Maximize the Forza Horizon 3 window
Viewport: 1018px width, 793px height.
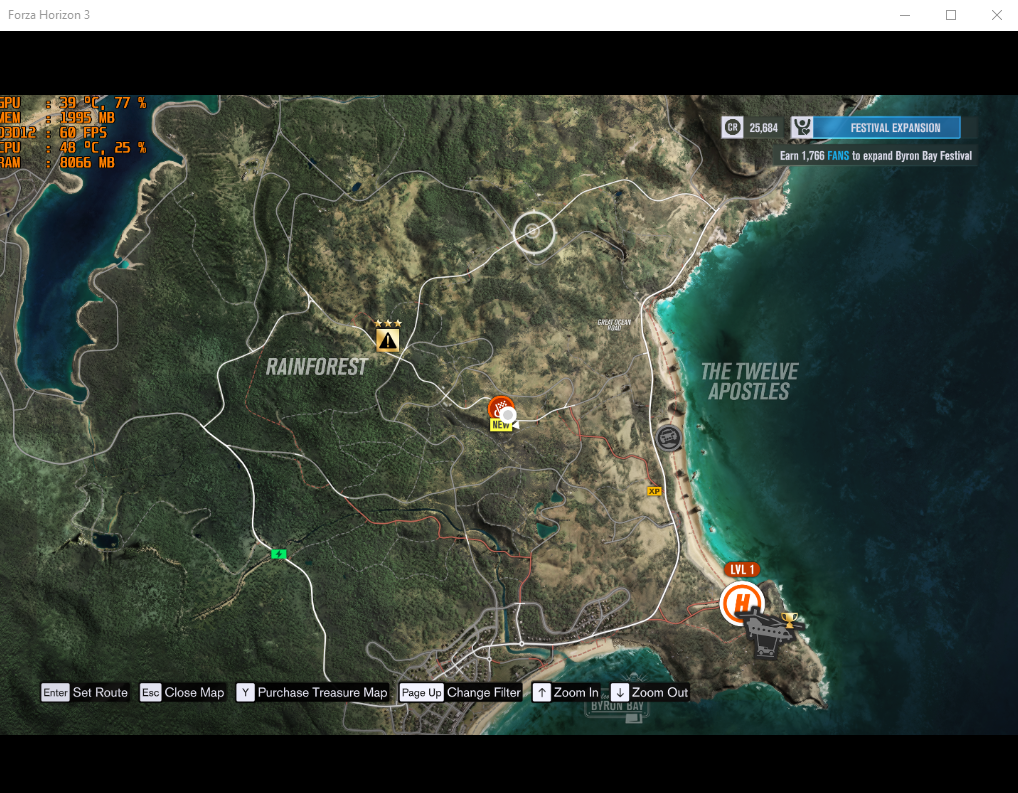click(x=950, y=15)
